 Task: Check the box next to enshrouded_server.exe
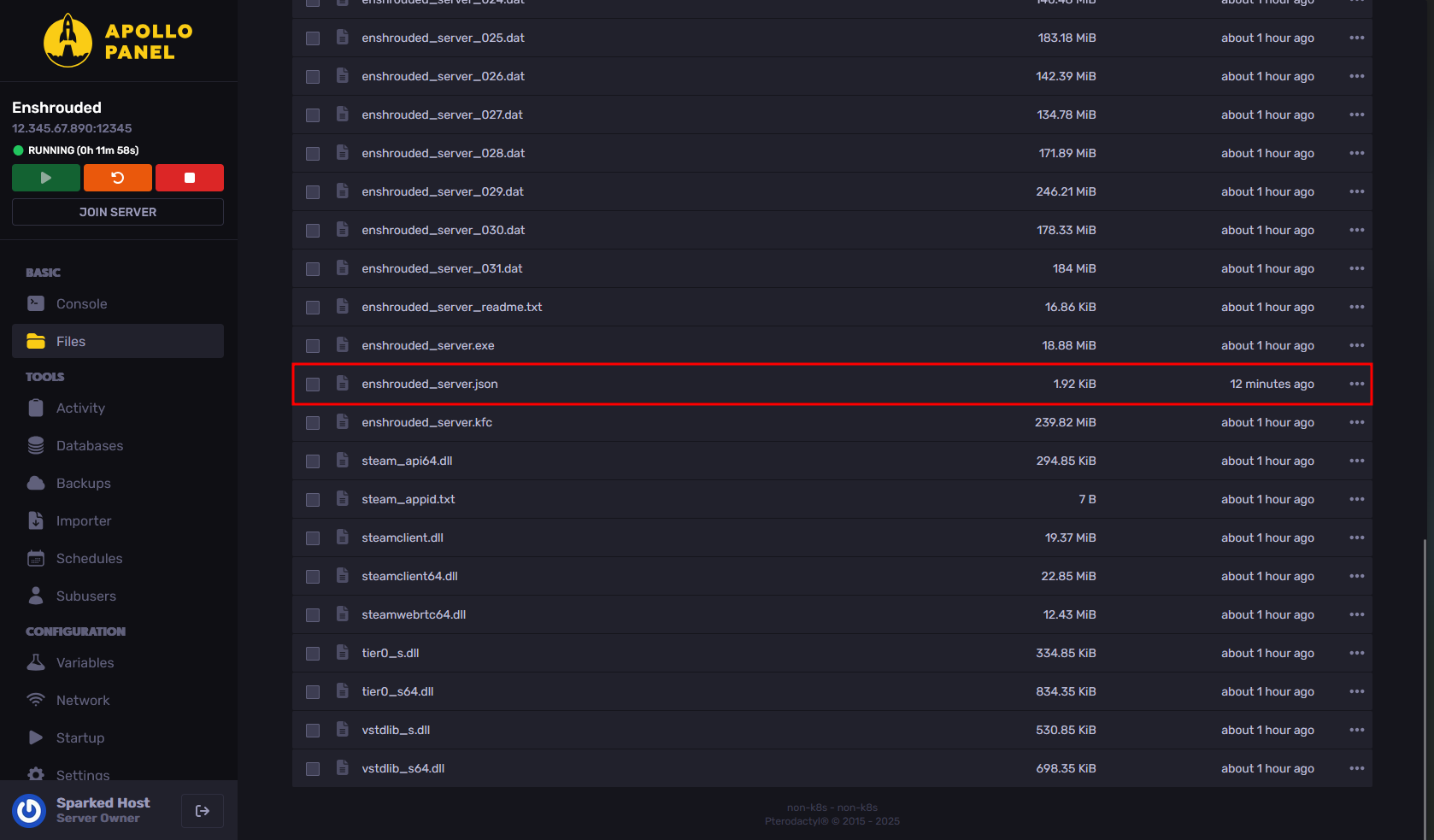pyautogui.click(x=313, y=346)
